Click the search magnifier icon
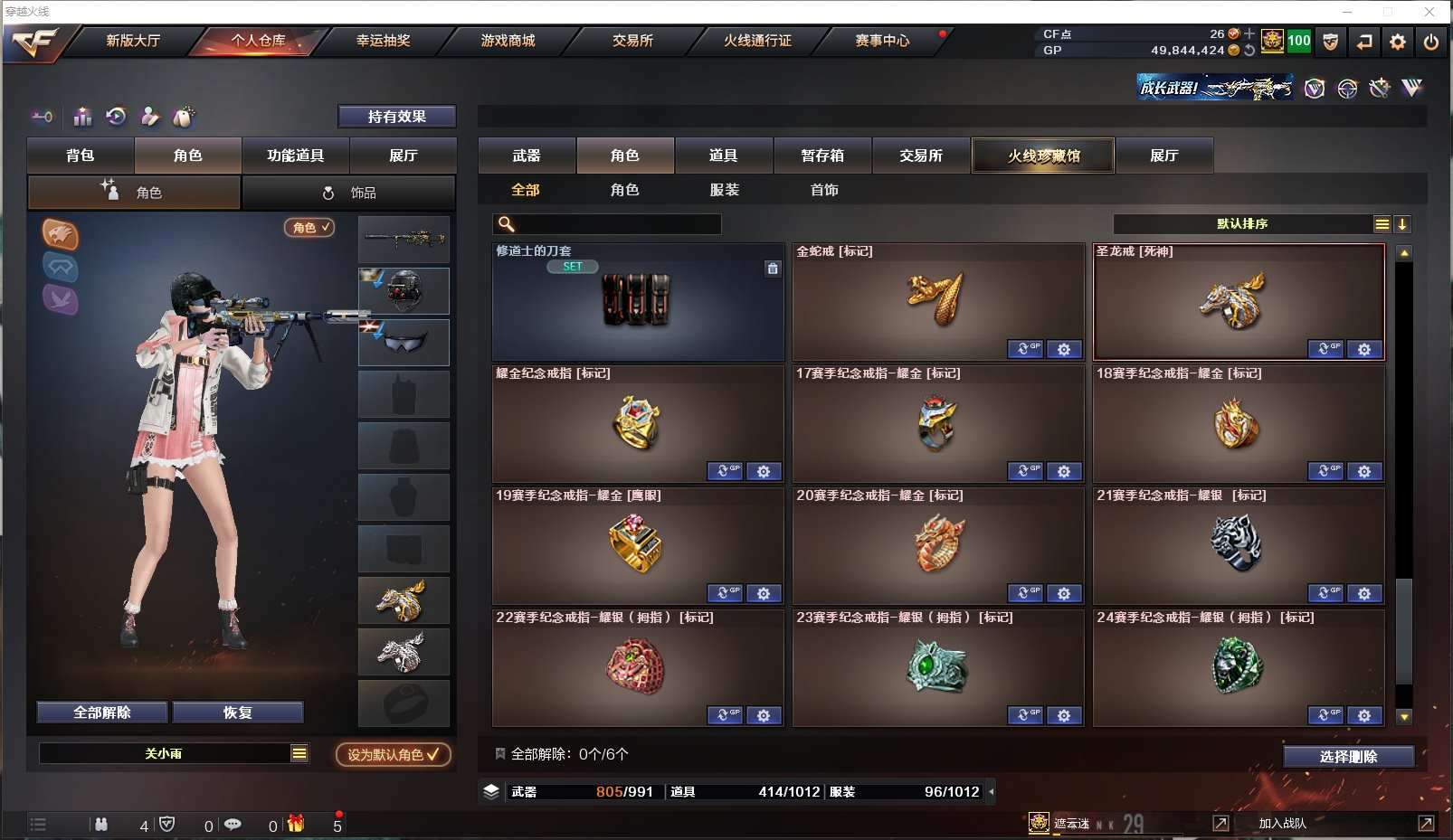The width and height of the screenshot is (1453, 840). 507,224
